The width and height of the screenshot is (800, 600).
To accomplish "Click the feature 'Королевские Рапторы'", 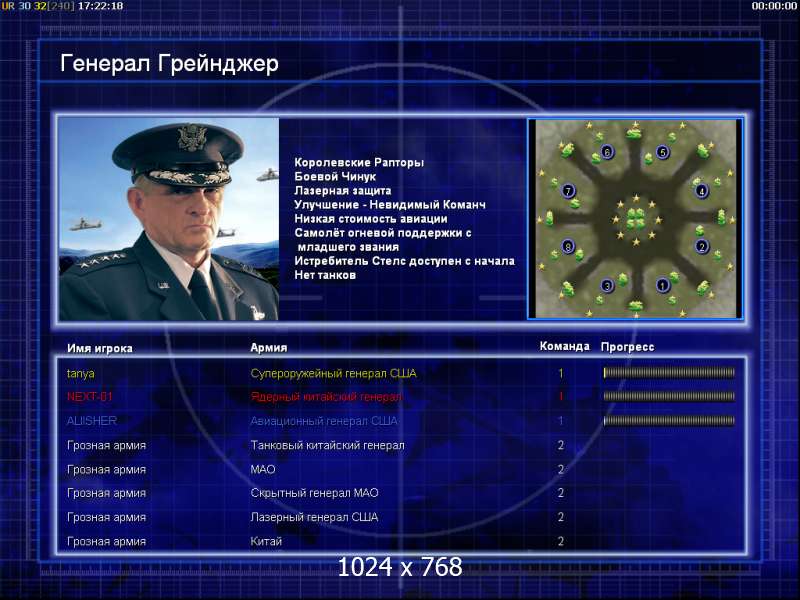I will pos(359,163).
